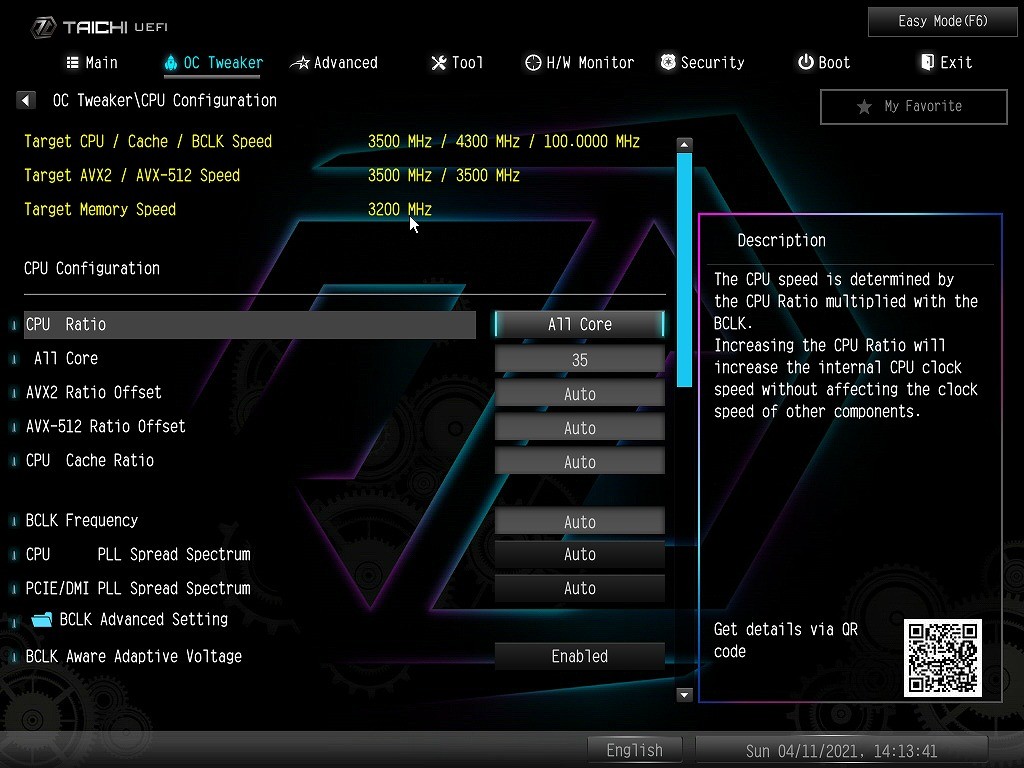Click the scrollbar down arrow
1024x768 pixels.
click(684, 694)
